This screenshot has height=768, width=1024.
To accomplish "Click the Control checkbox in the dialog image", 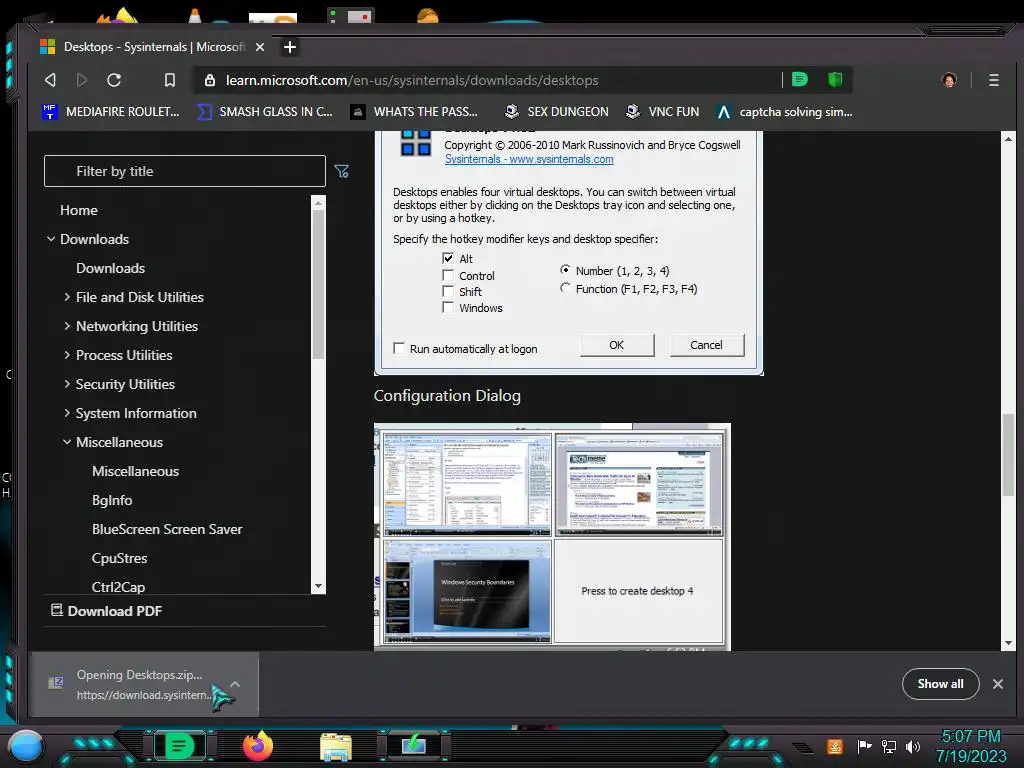I will (x=448, y=276).
